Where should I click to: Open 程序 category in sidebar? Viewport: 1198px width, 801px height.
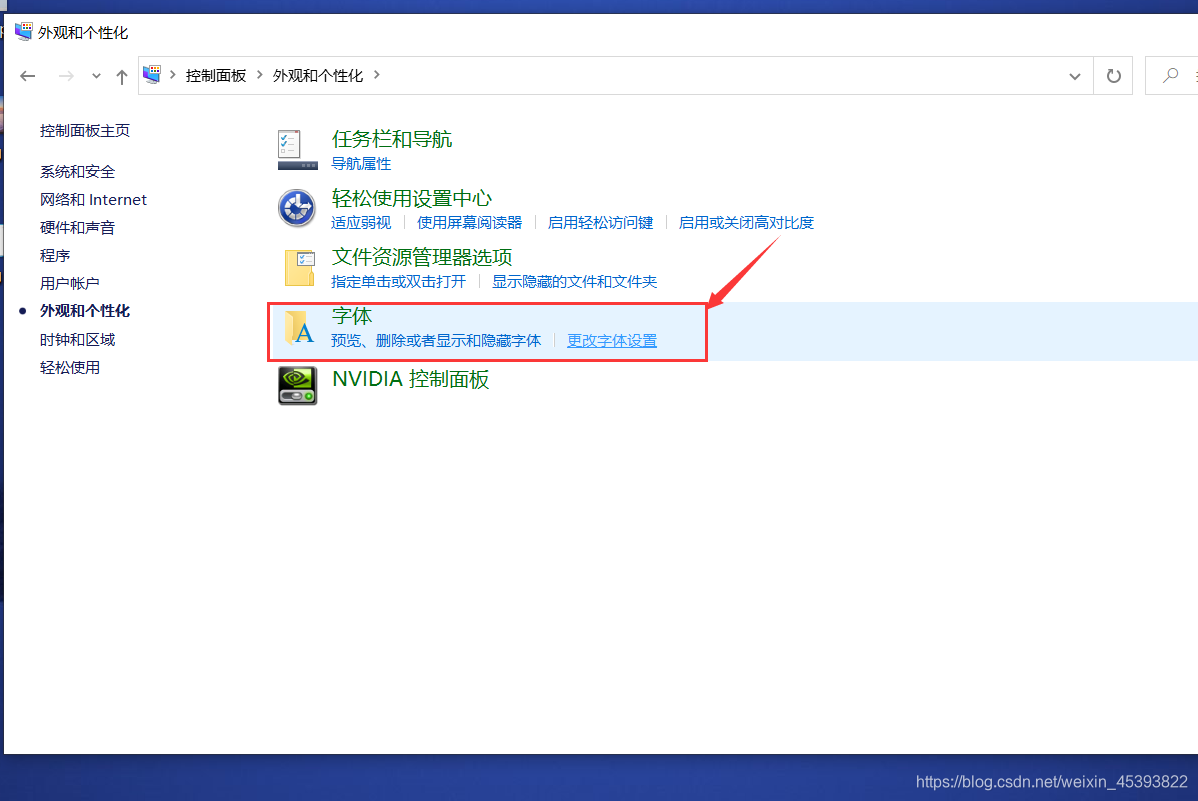click(x=55, y=255)
